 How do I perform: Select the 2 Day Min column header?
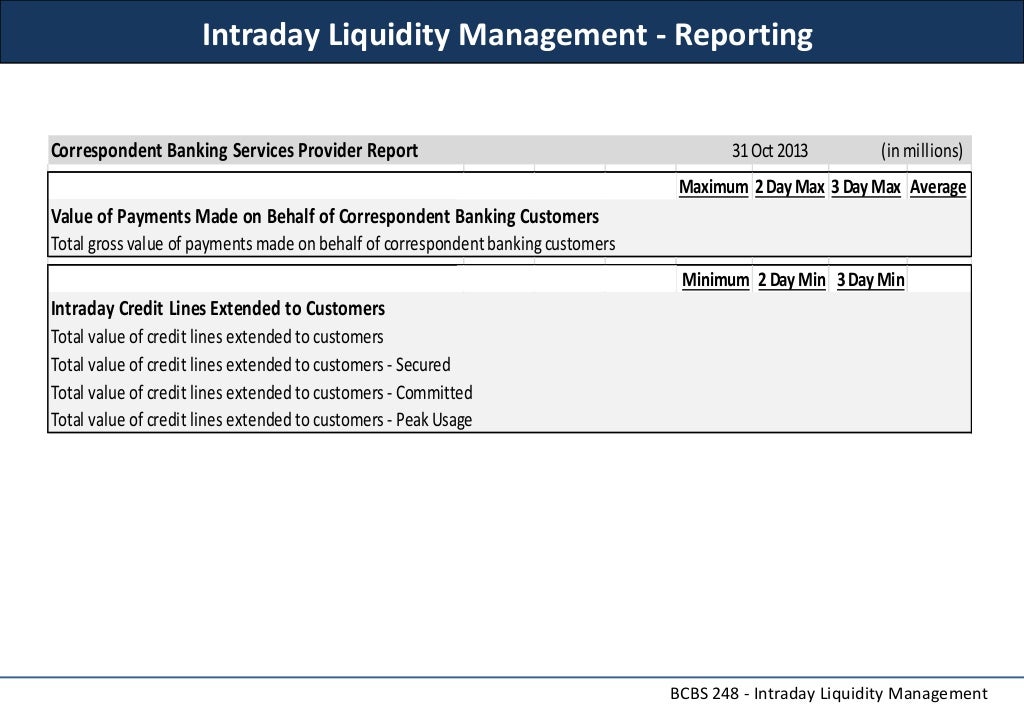(x=792, y=280)
